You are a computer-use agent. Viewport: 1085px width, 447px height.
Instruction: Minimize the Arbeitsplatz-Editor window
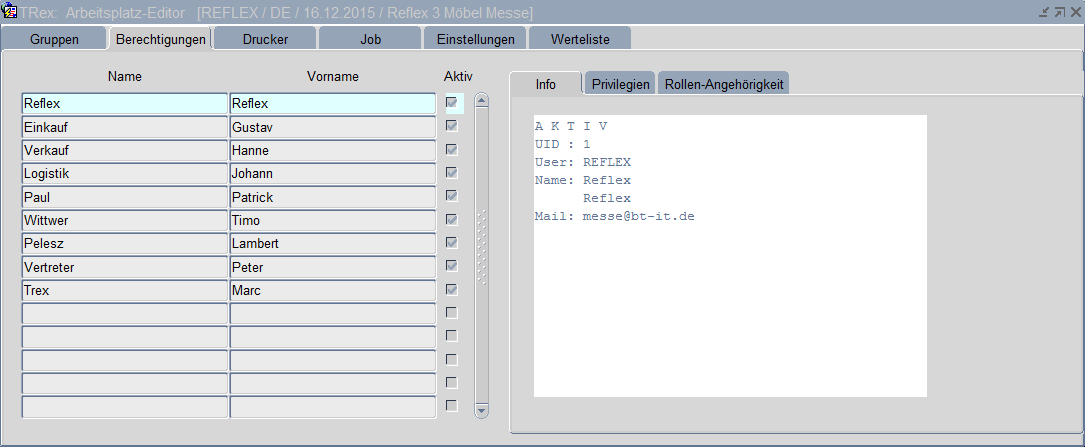click(x=1044, y=12)
